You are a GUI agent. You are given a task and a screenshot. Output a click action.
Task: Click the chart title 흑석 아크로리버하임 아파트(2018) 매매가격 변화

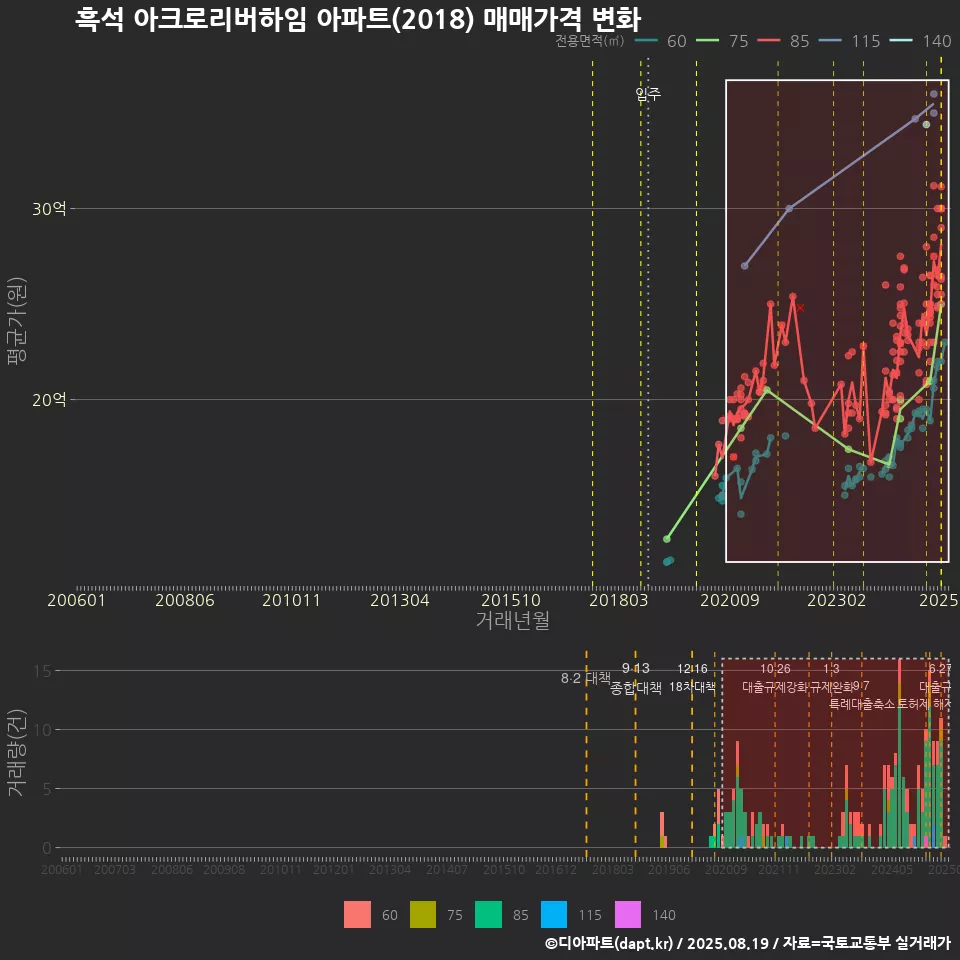click(x=358, y=19)
